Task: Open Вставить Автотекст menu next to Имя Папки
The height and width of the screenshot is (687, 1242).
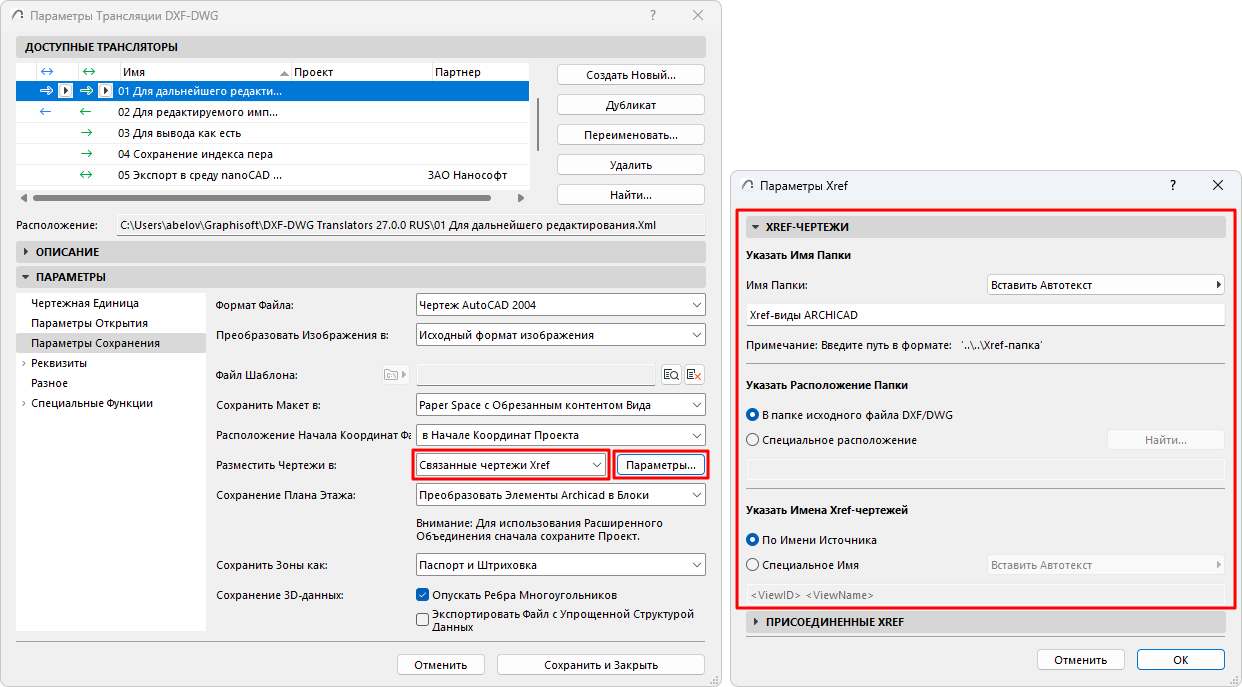Action: [1106, 285]
